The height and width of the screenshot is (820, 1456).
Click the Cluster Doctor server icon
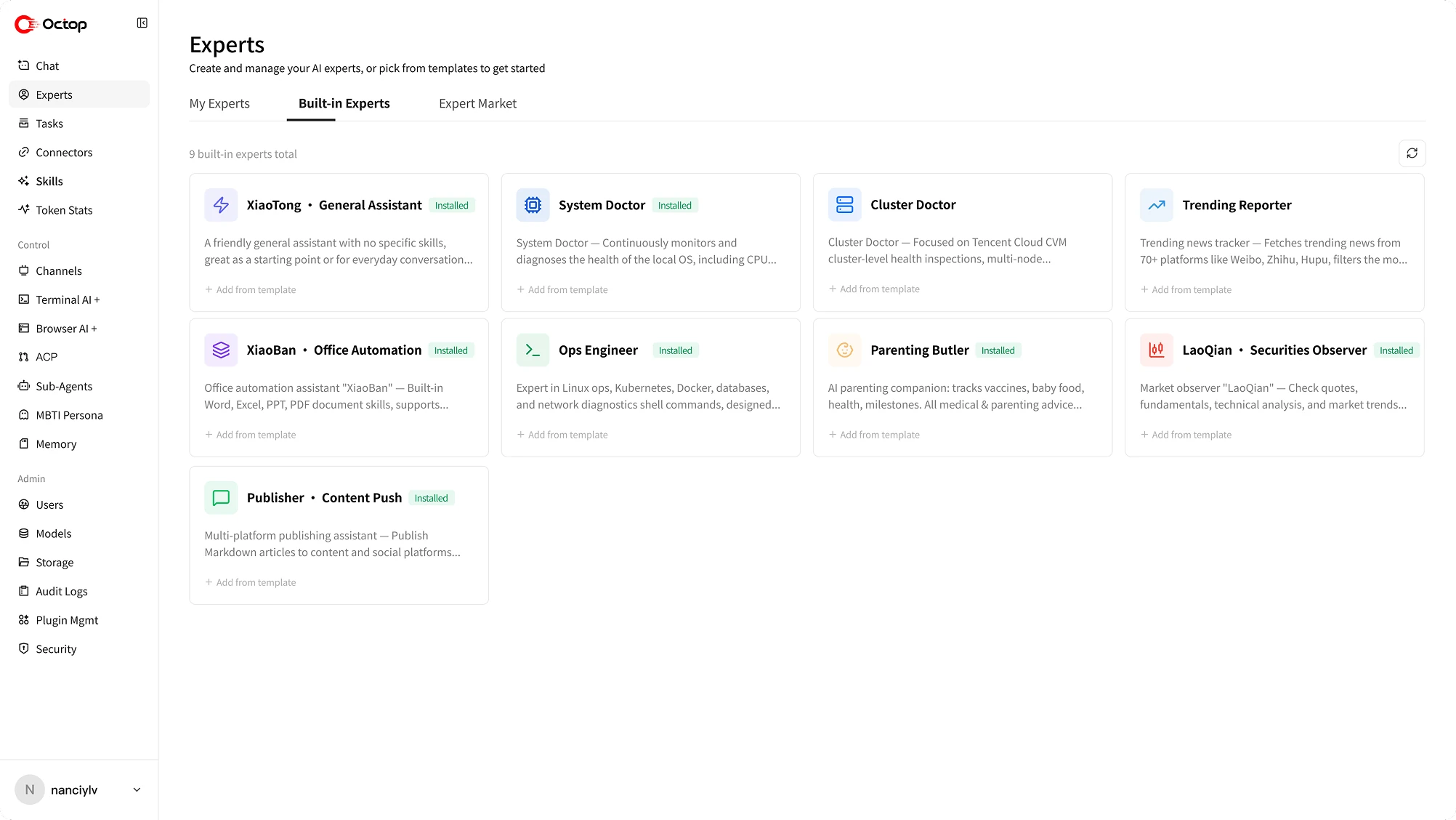844,205
